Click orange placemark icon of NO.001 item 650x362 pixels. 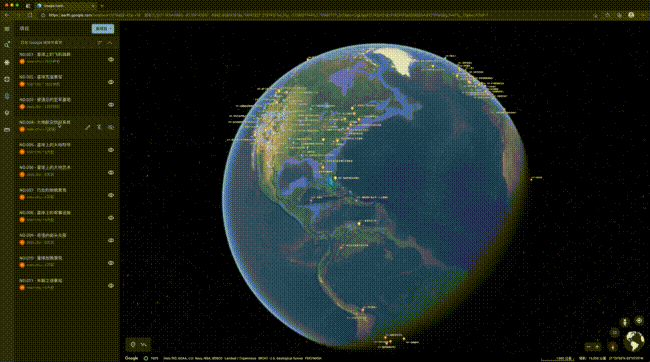(x=22, y=61)
